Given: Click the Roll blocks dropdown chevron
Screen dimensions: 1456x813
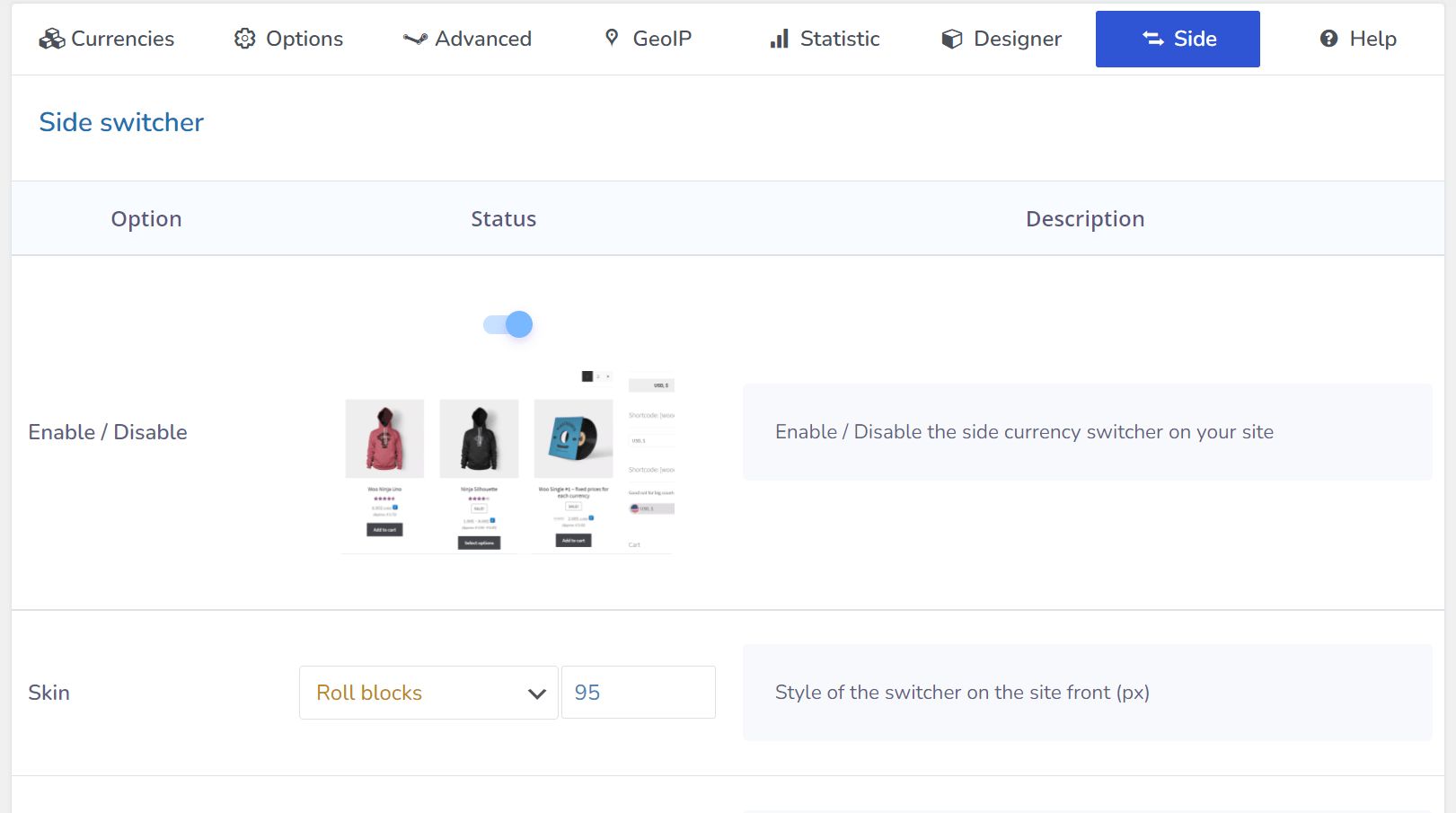Looking at the screenshot, I should [537, 694].
